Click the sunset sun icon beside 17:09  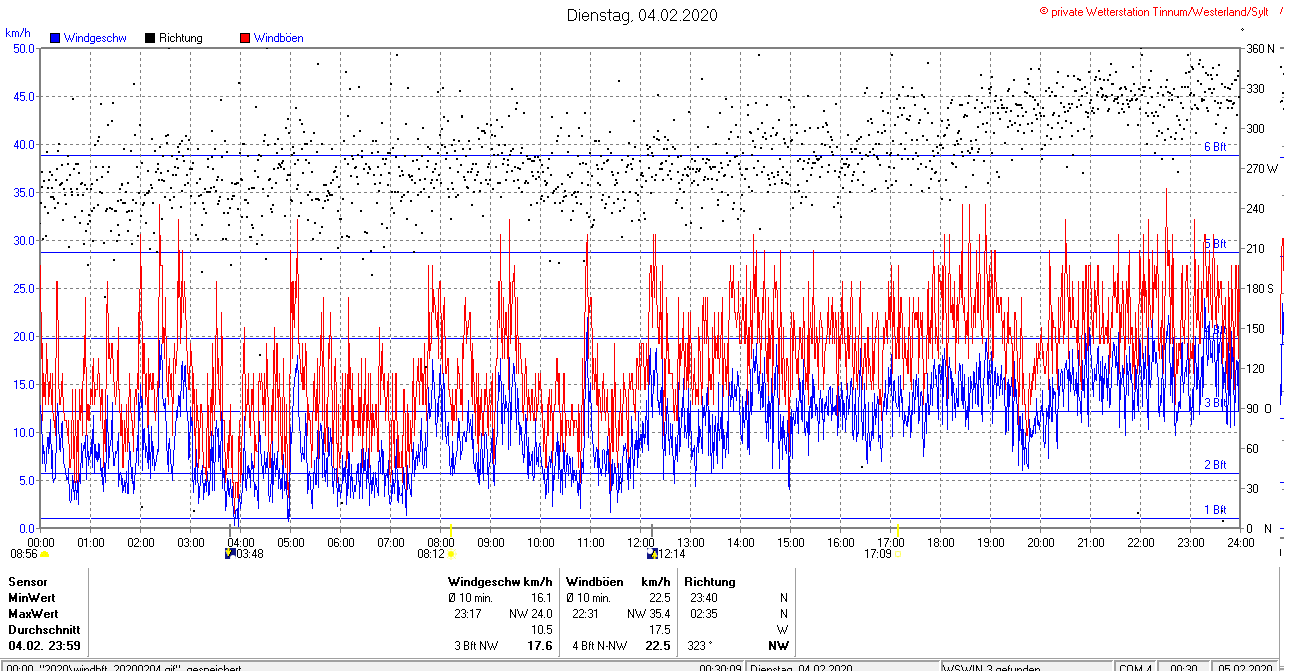tap(898, 553)
